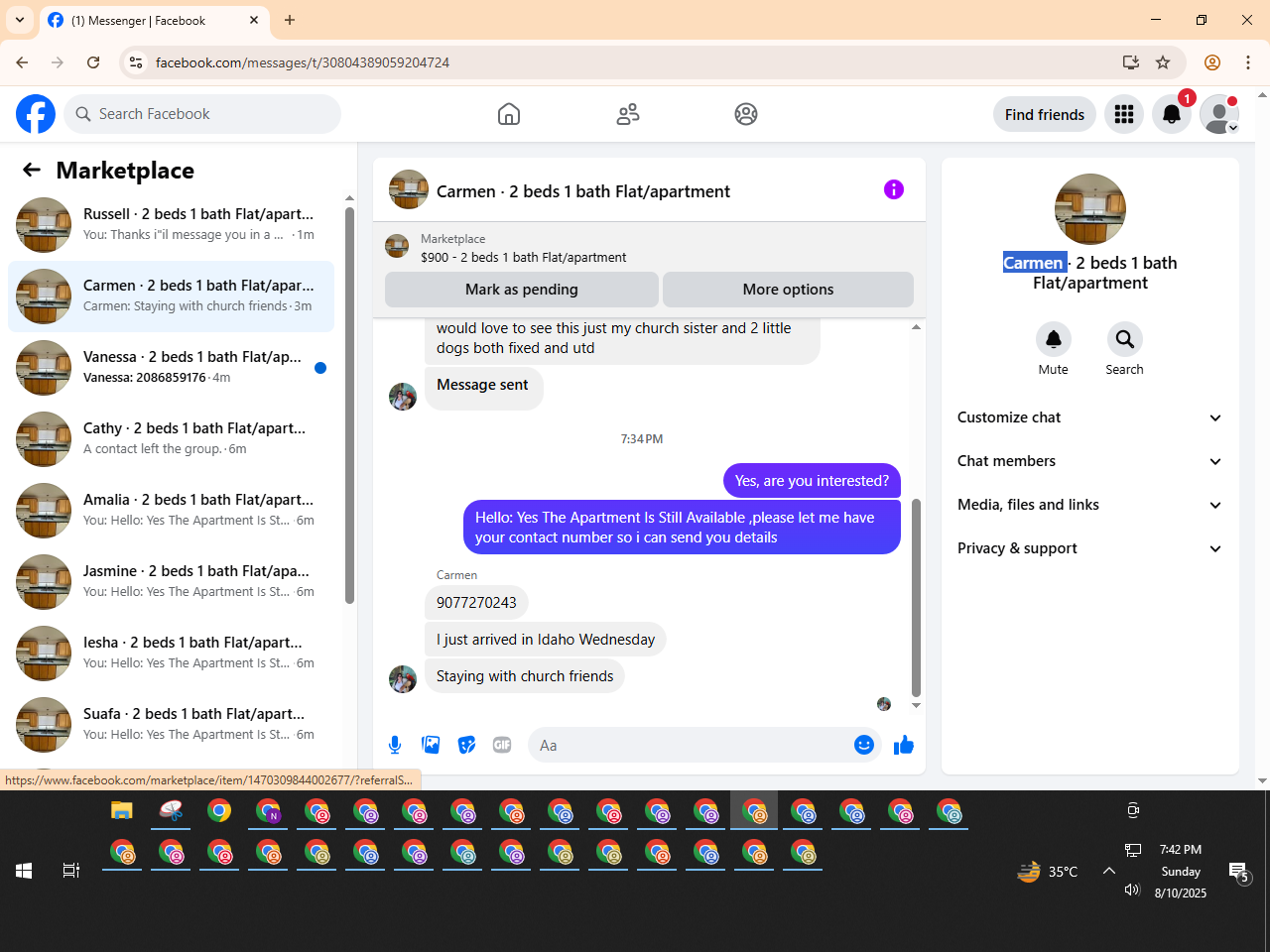Focus the Search Facebook field
The height and width of the screenshot is (952, 1270).
202,114
